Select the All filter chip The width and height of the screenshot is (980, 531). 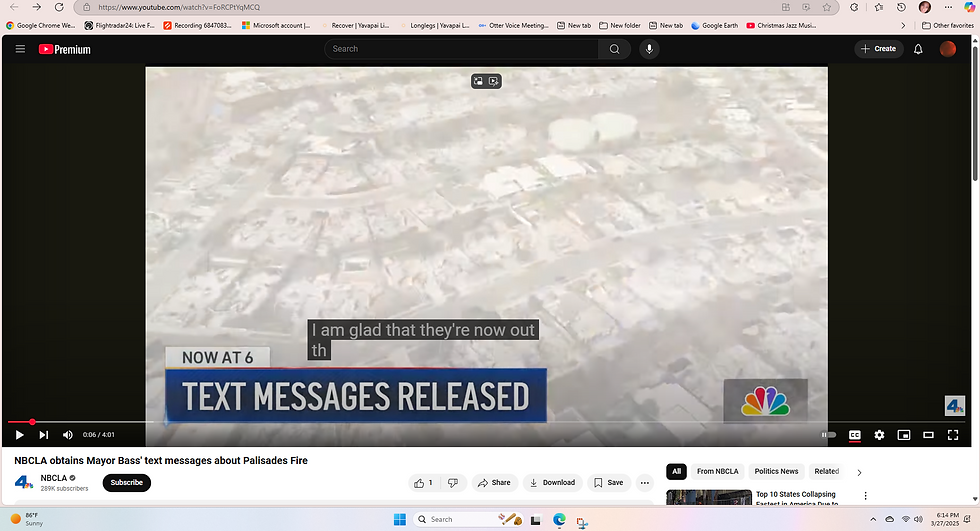(676, 472)
